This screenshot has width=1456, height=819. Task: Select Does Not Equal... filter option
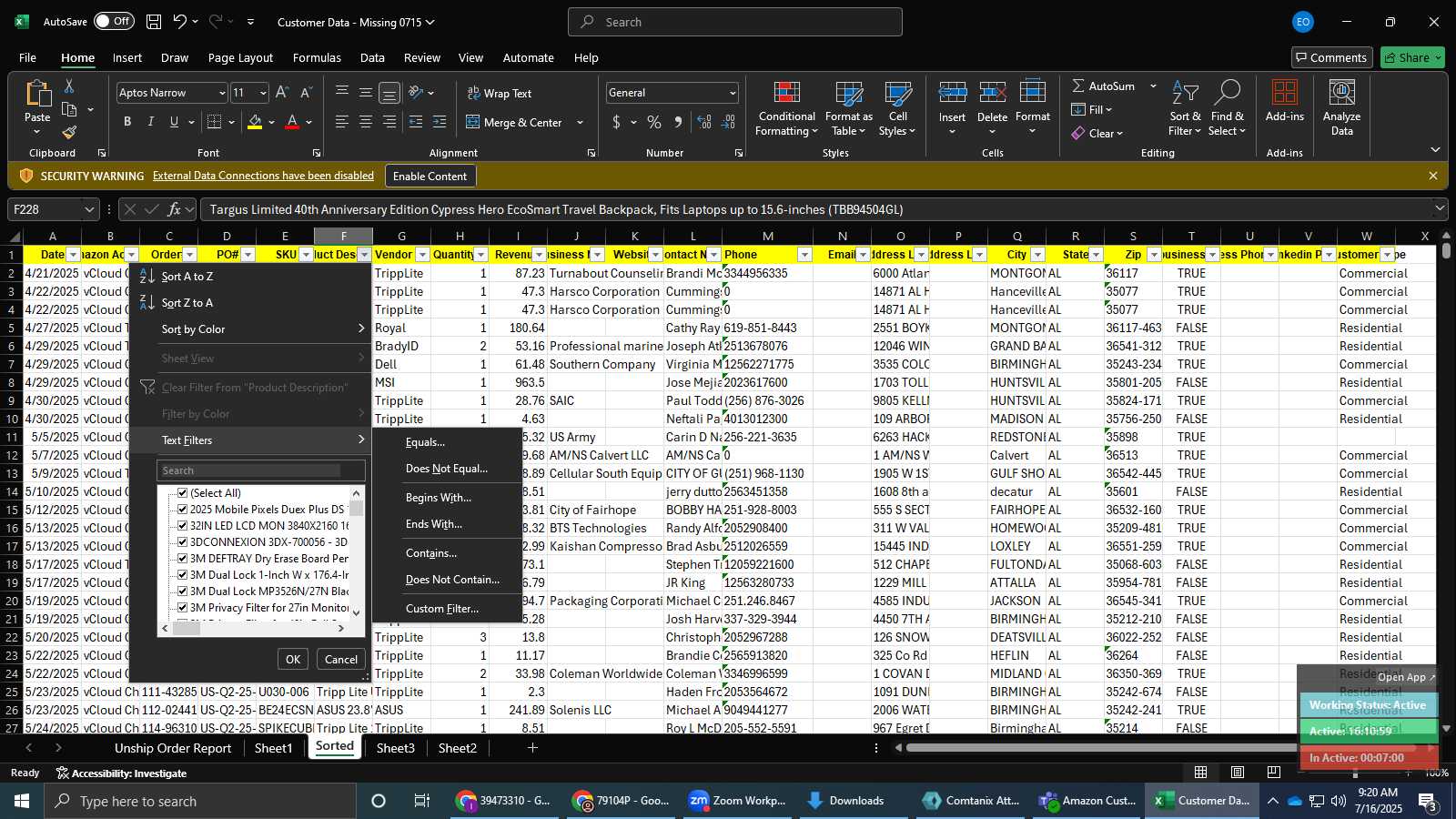447,468
